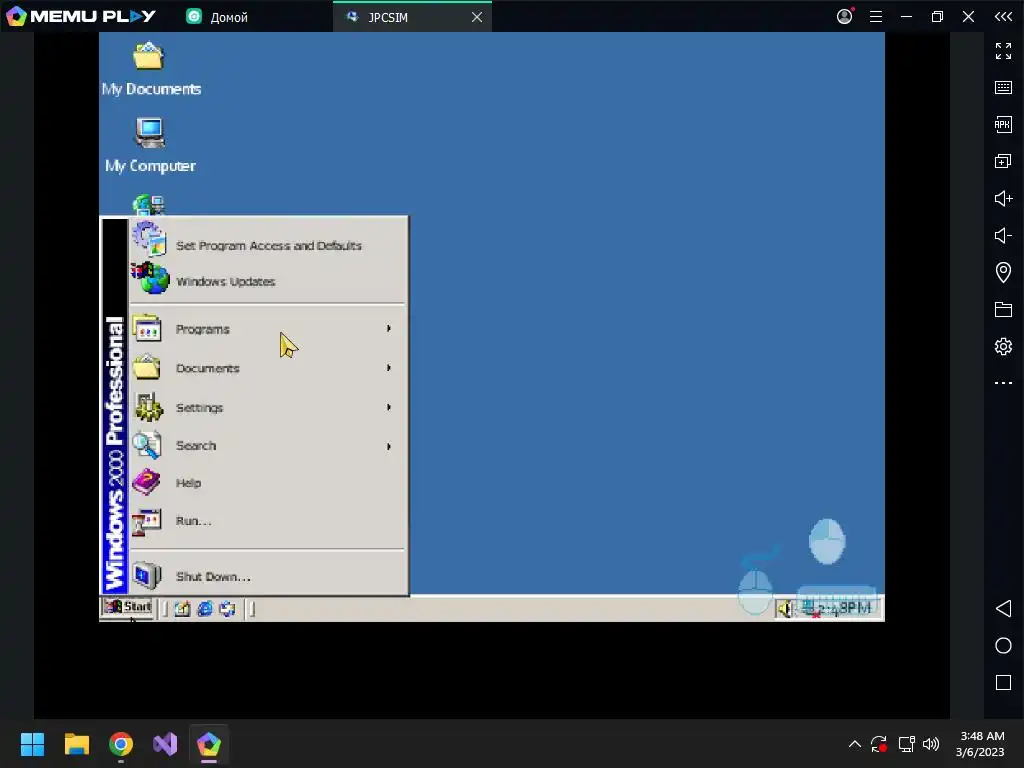Tap the Android home circle button
1024x768 pixels.
(x=1003, y=646)
